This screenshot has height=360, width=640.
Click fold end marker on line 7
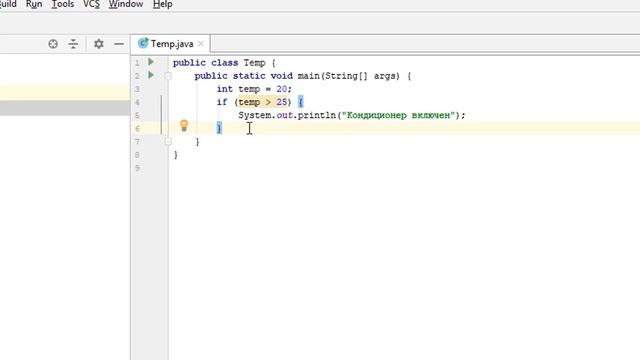tap(168, 142)
